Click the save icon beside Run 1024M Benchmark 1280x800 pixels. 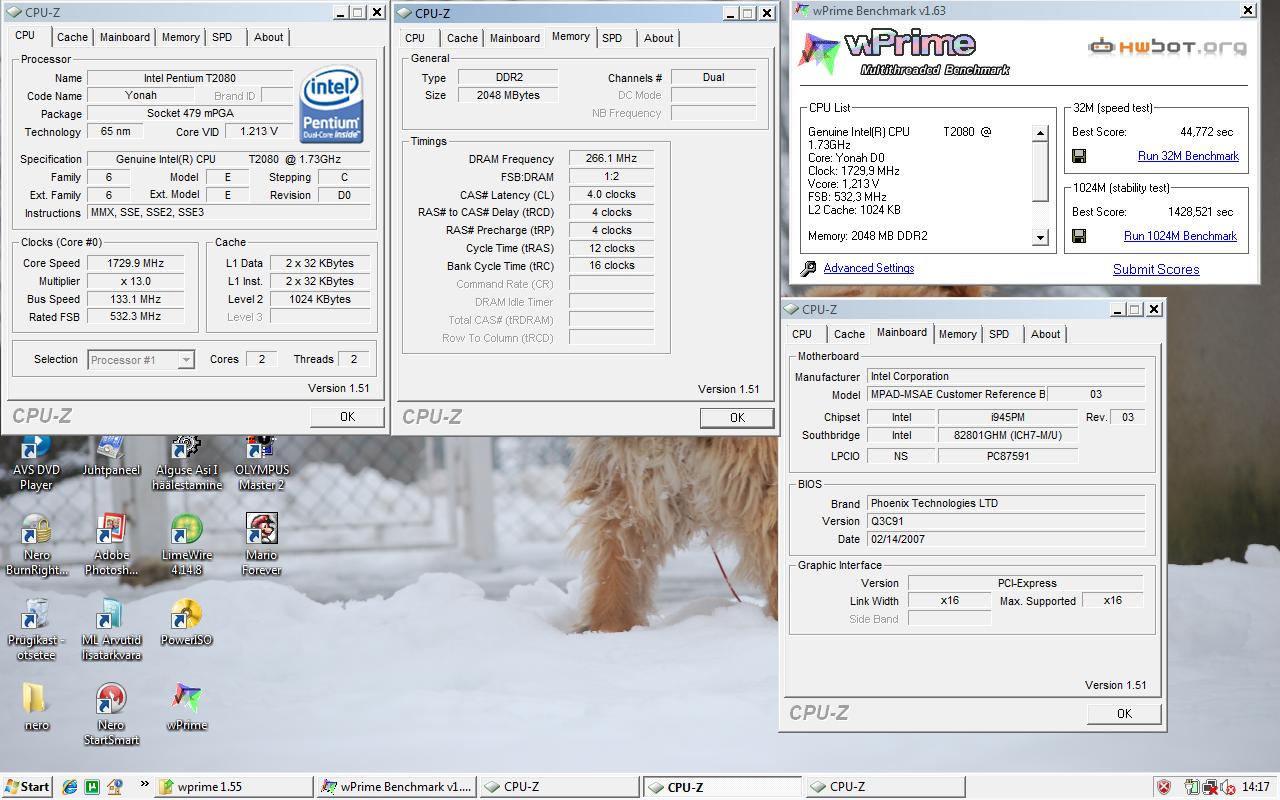pyautogui.click(x=1079, y=236)
